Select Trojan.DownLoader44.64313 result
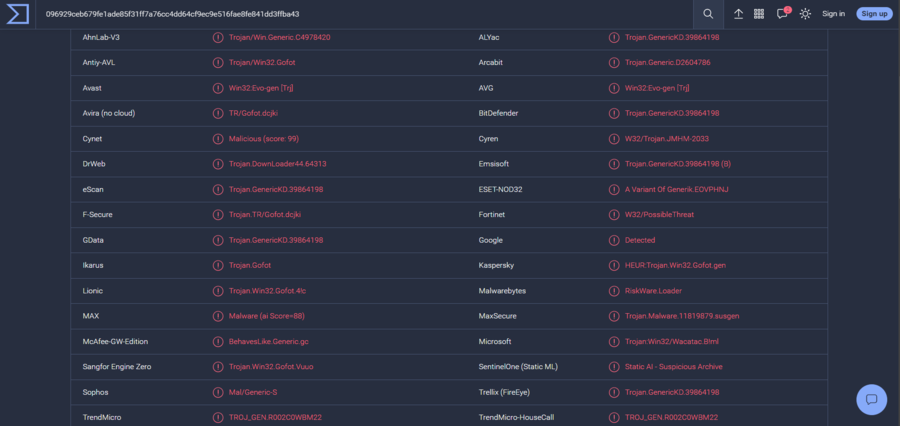Viewport: 900px width, 426px height. click(x=278, y=164)
